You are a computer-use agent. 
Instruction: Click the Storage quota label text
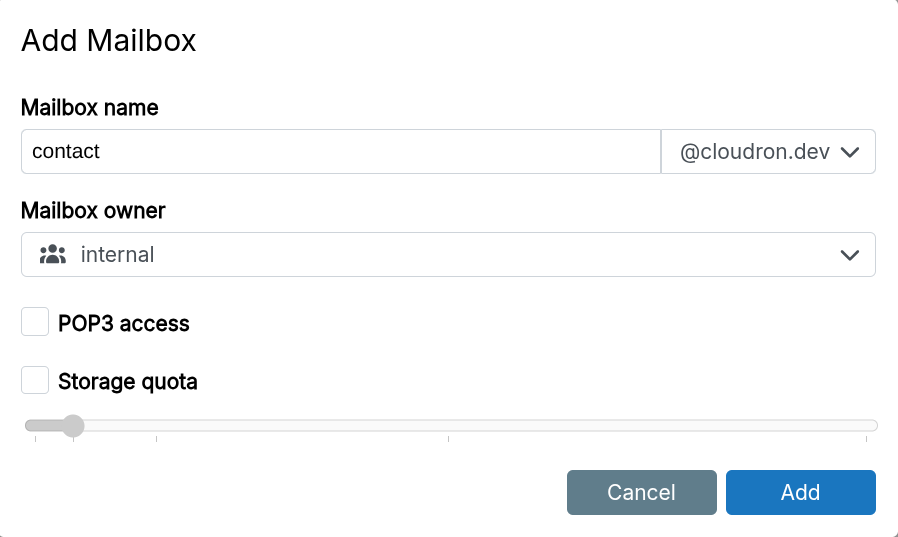click(128, 382)
